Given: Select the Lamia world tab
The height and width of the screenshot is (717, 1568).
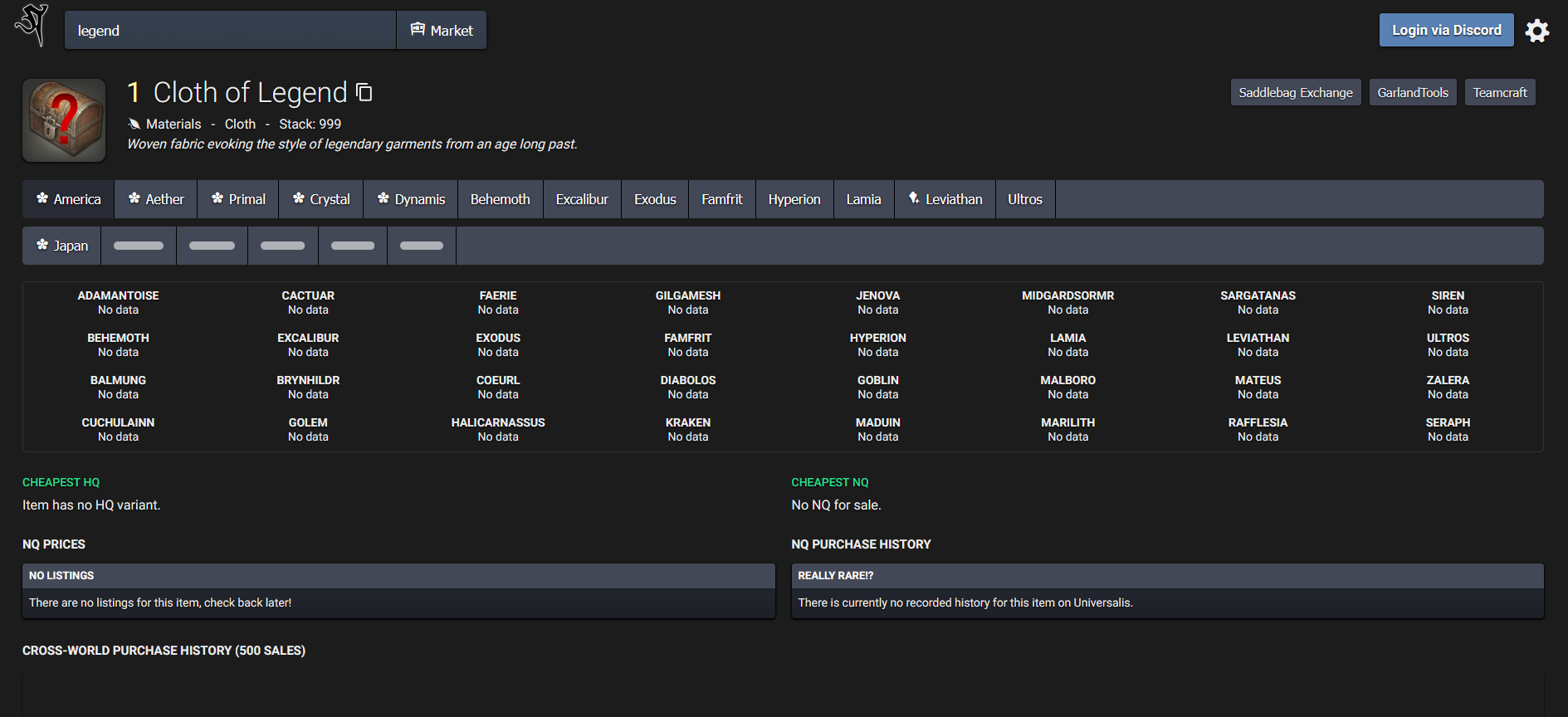Looking at the screenshot, I should click(x=864, y=199).
